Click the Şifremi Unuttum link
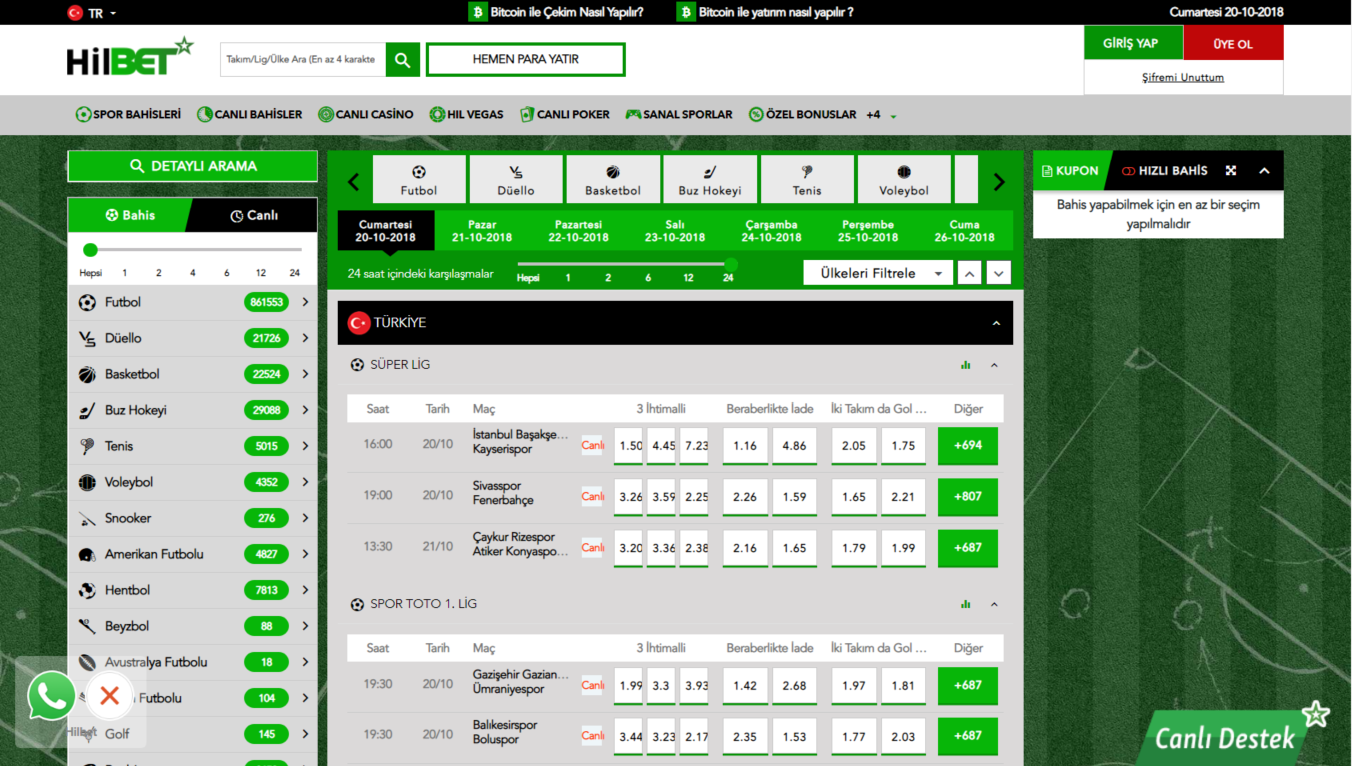 coord(1183,77)
